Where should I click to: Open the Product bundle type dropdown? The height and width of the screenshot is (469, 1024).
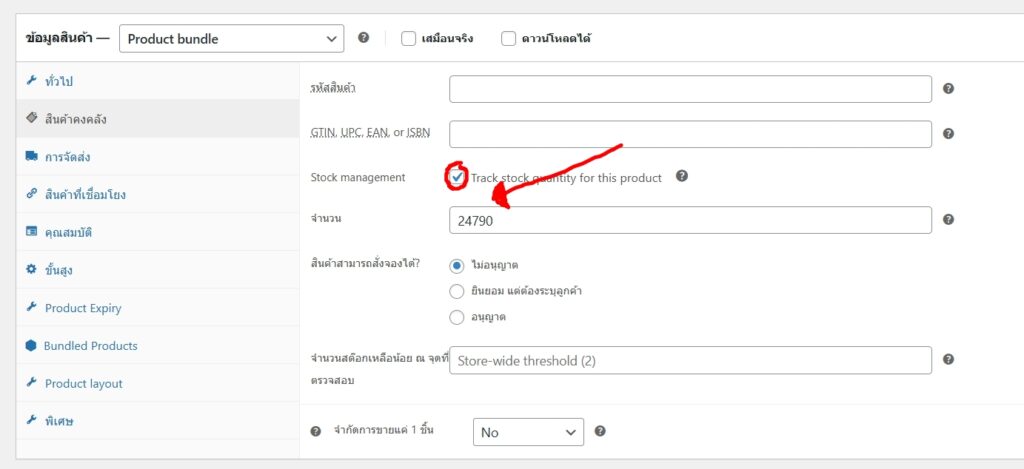231,39
